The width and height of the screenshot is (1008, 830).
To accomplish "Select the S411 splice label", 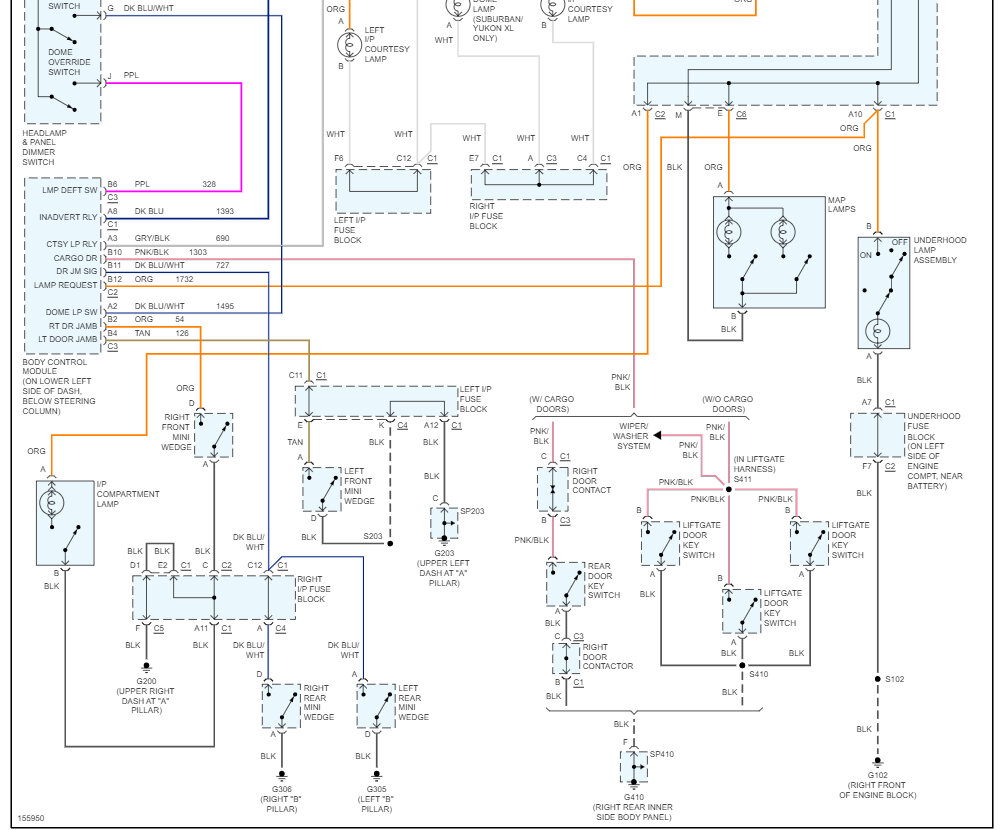I will pos(742,479).
